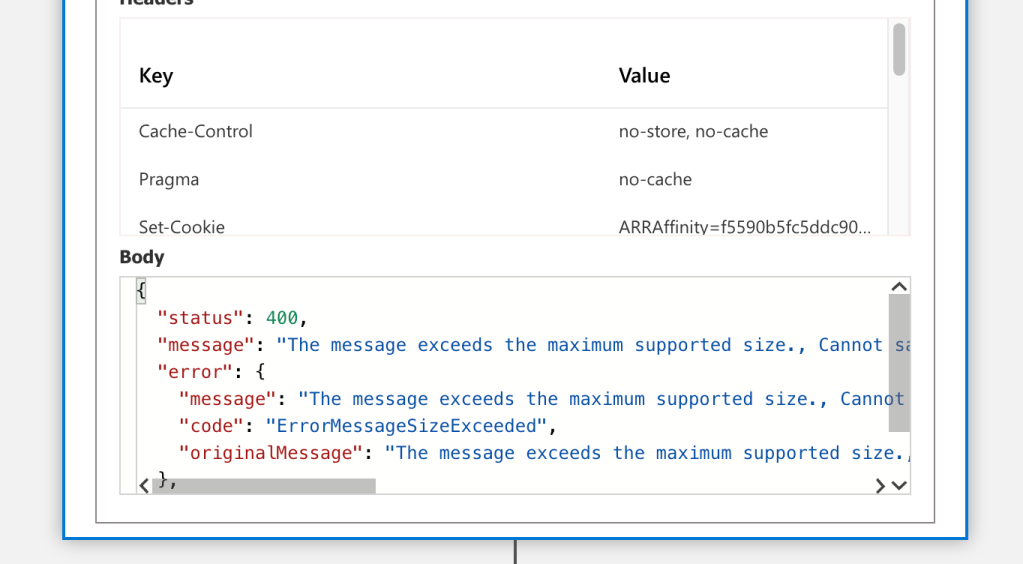Click the originalMessage line in Body
Image resolution: width=1023 pixels, height=564 pixels.
click(544, 453)
